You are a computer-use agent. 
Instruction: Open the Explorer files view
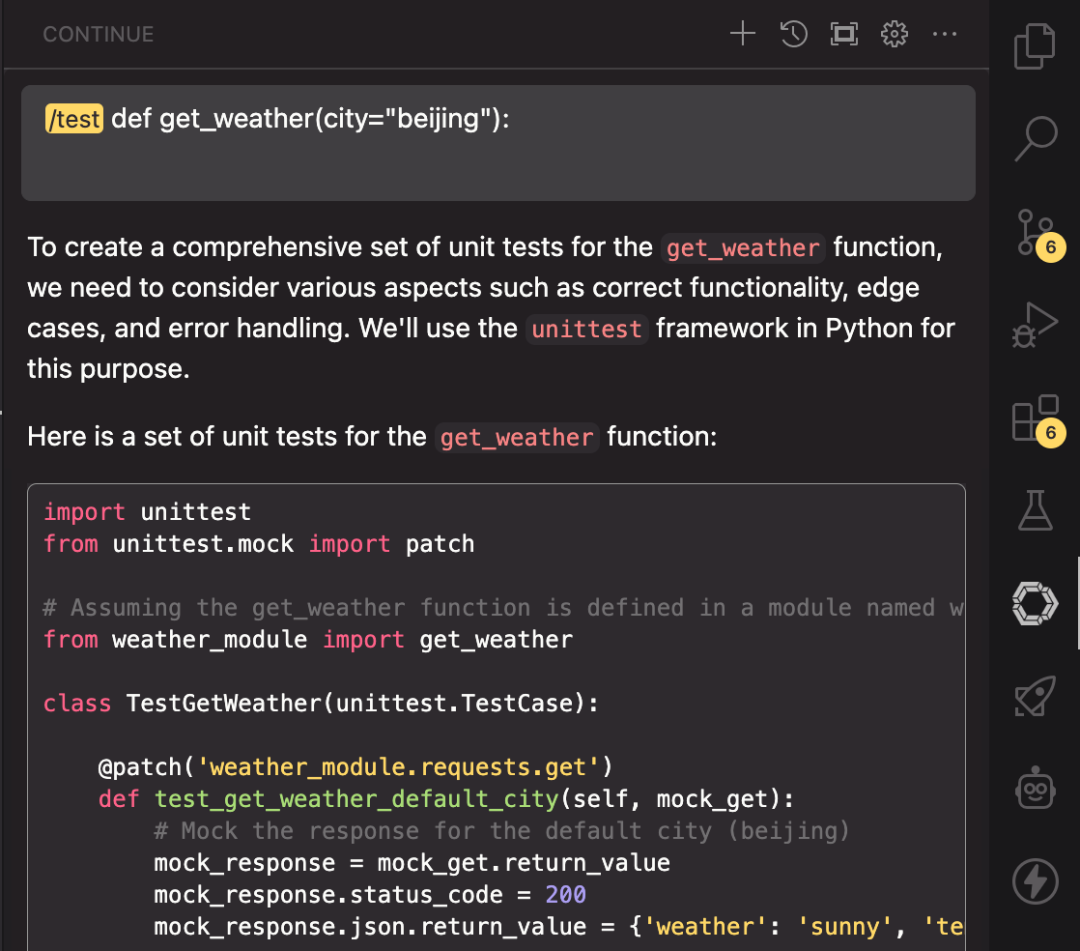(x=1035, y=47)
